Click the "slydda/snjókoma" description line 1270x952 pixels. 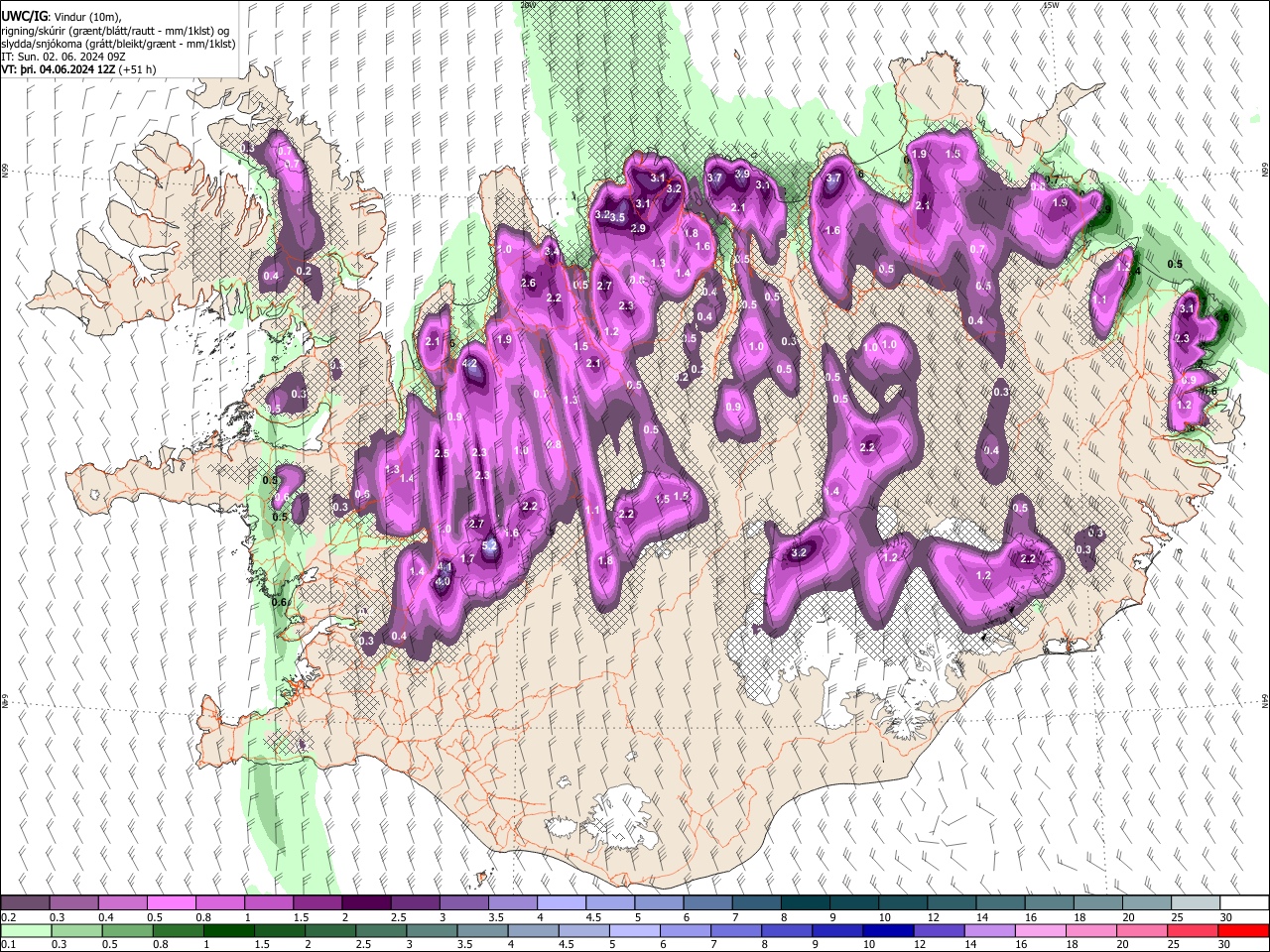coord(119,45)
